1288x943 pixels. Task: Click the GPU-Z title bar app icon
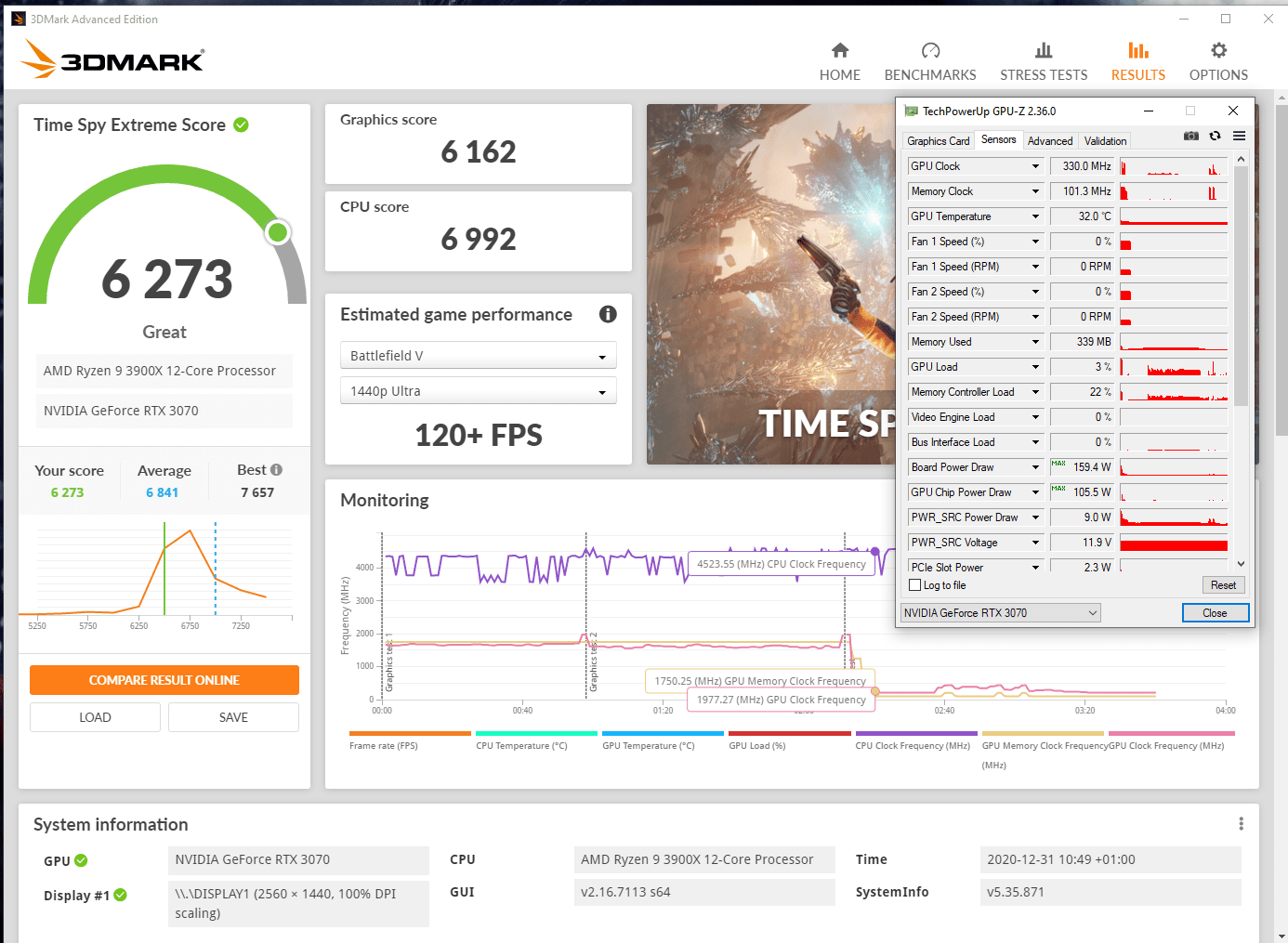(911, 111)
